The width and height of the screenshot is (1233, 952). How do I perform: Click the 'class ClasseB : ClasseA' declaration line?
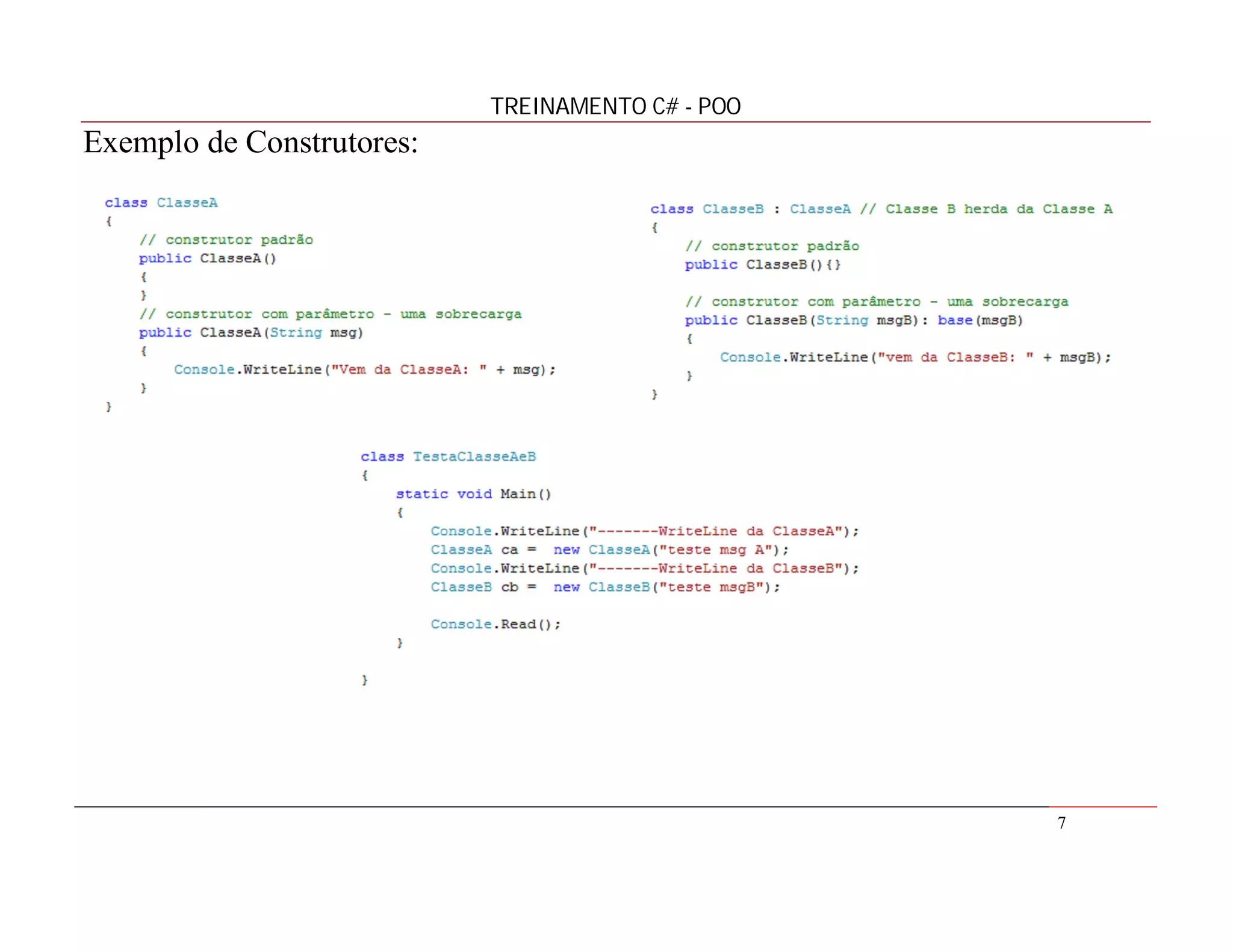point(881,209)
